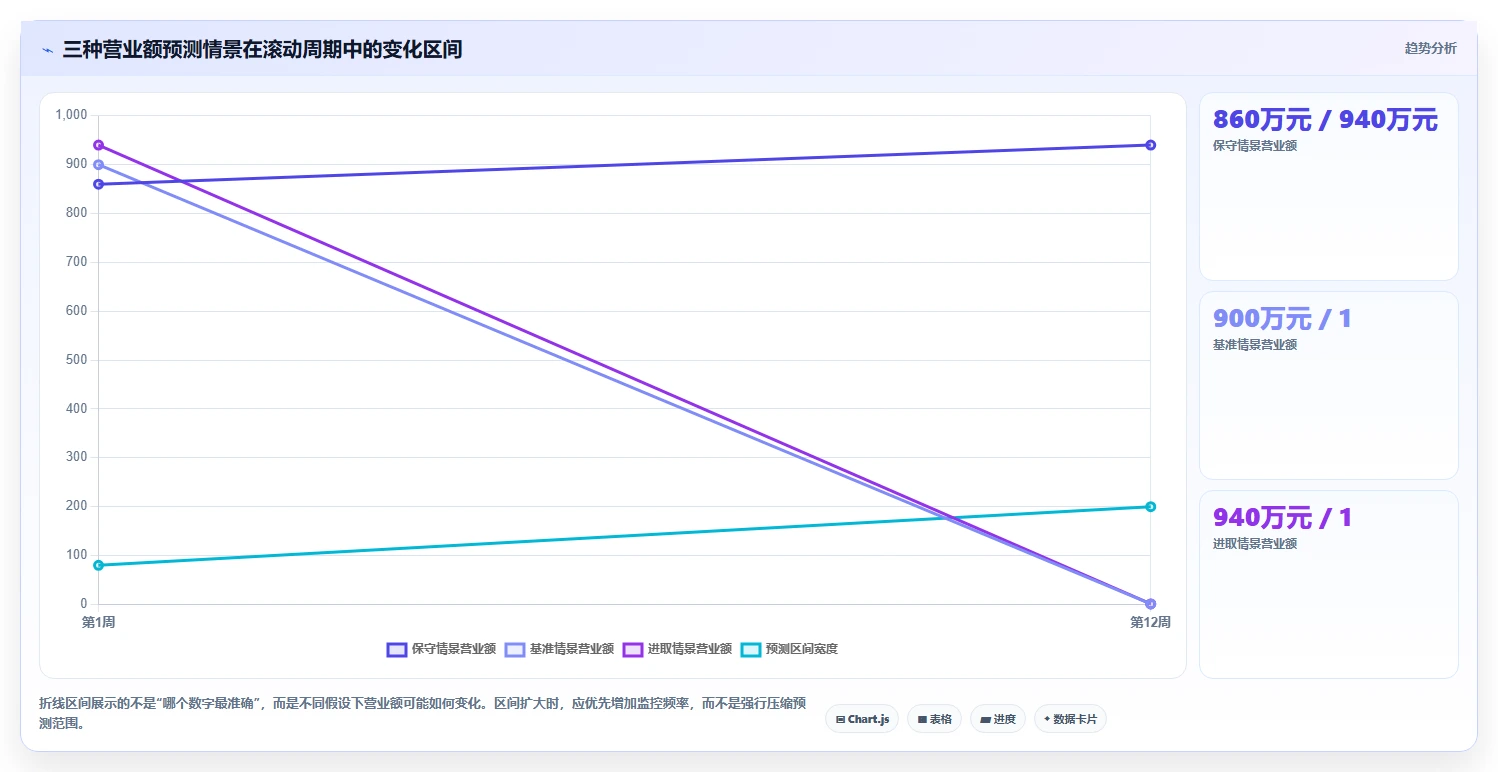
Task: Toggle 保守情景营业额 legend series
Action: pos(441,649)
